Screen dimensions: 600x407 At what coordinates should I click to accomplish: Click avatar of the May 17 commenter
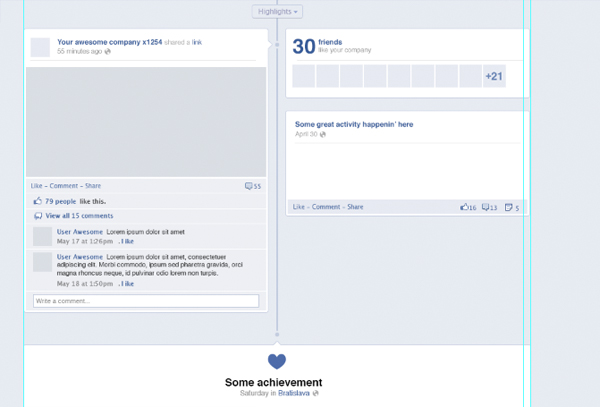(42, 236)
